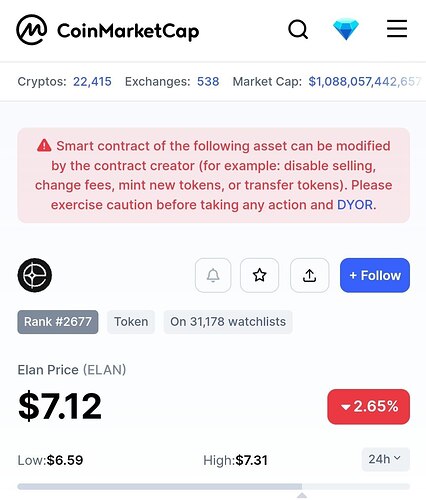This screenshot has height=500, width=426.
Task: Click the Elan token logo
Action: click(35, 275)
